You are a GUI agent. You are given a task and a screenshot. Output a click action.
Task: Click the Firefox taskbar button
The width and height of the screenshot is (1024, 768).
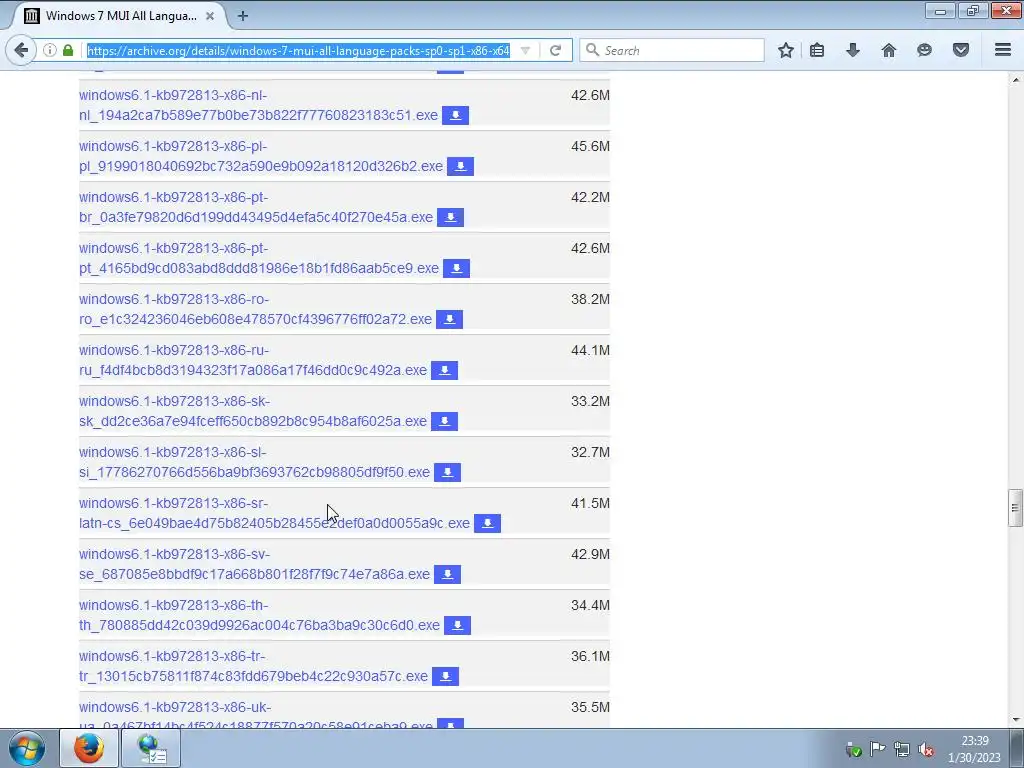click(x=89, y=748)
